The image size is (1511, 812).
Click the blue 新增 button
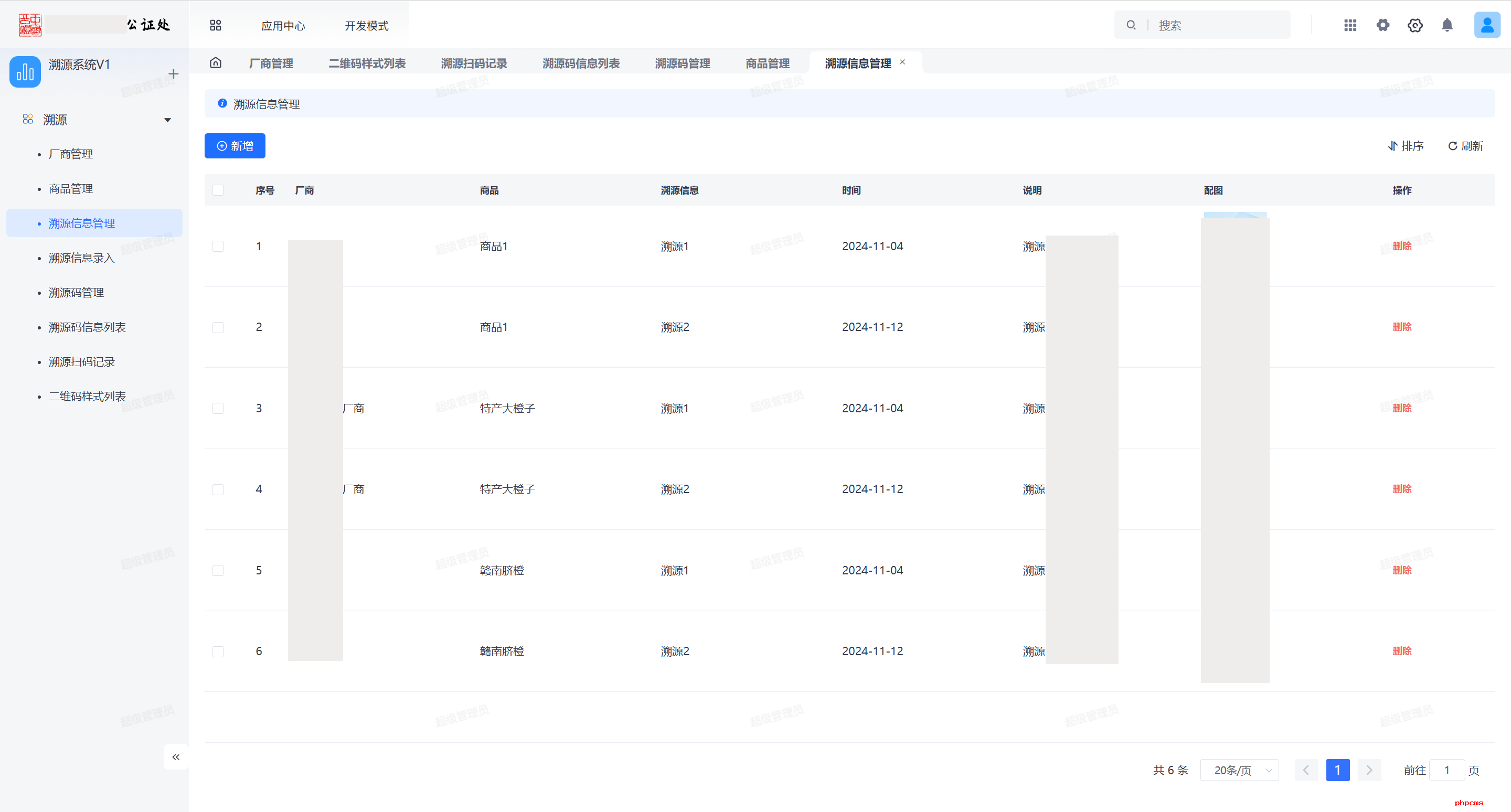pyautogui.click(x=235, y=146)
